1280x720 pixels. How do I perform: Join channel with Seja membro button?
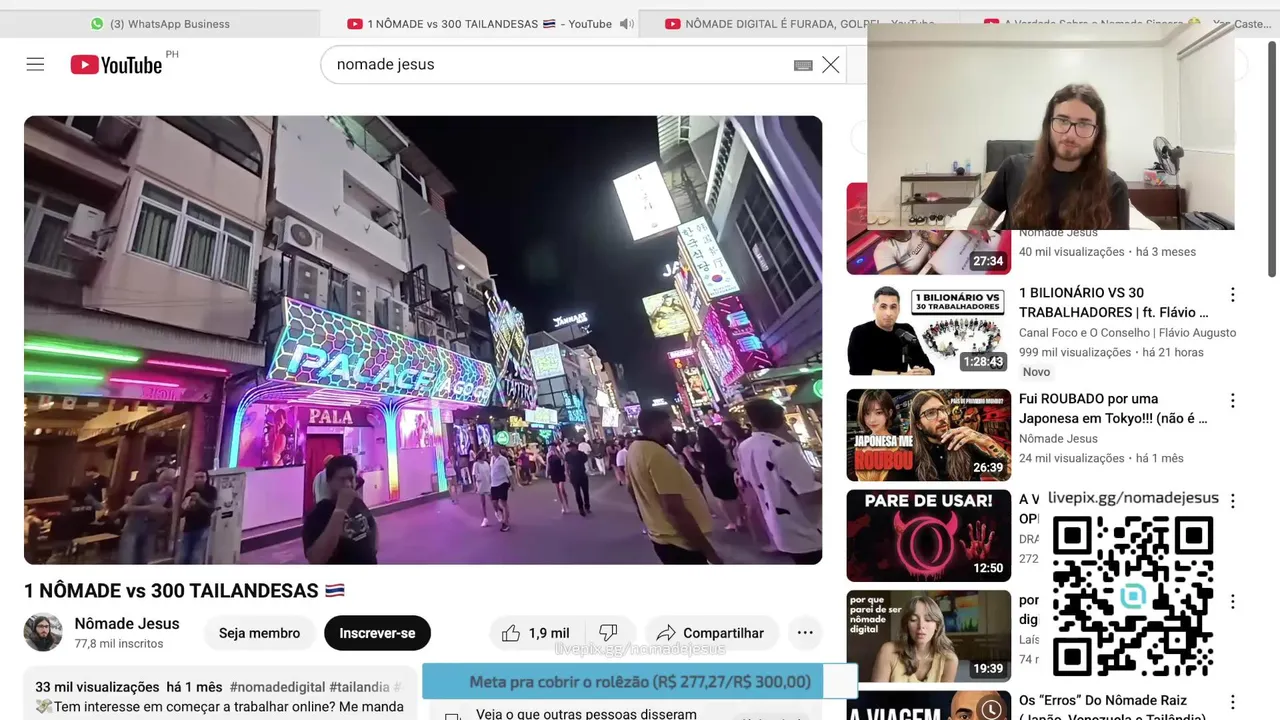(x=259, y=633)
